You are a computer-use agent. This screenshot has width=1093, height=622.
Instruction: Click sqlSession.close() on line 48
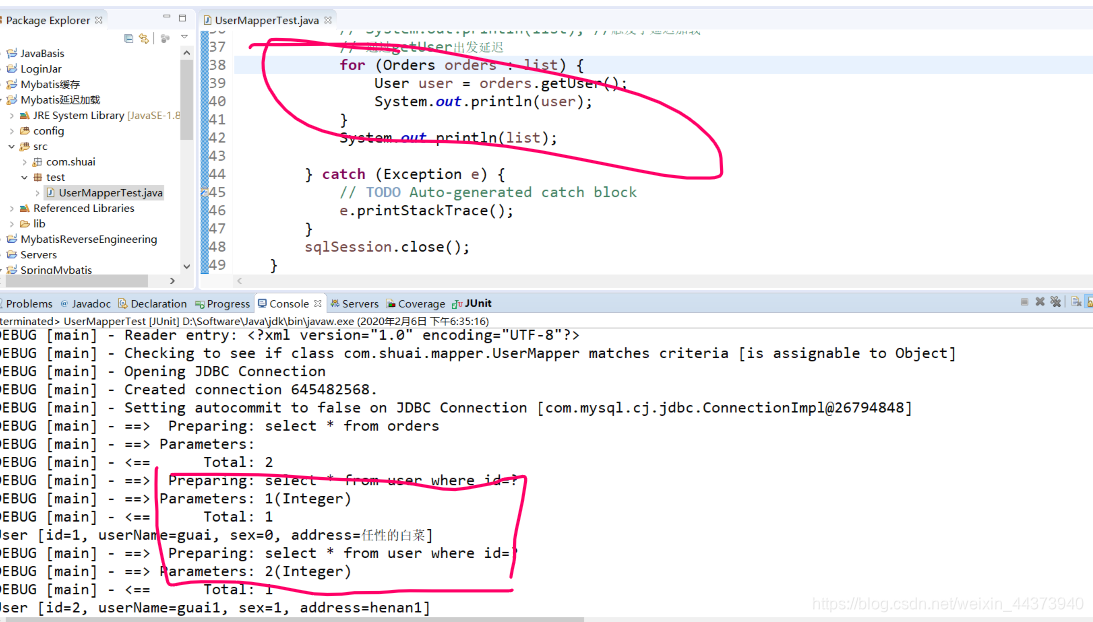pos(387,247)
